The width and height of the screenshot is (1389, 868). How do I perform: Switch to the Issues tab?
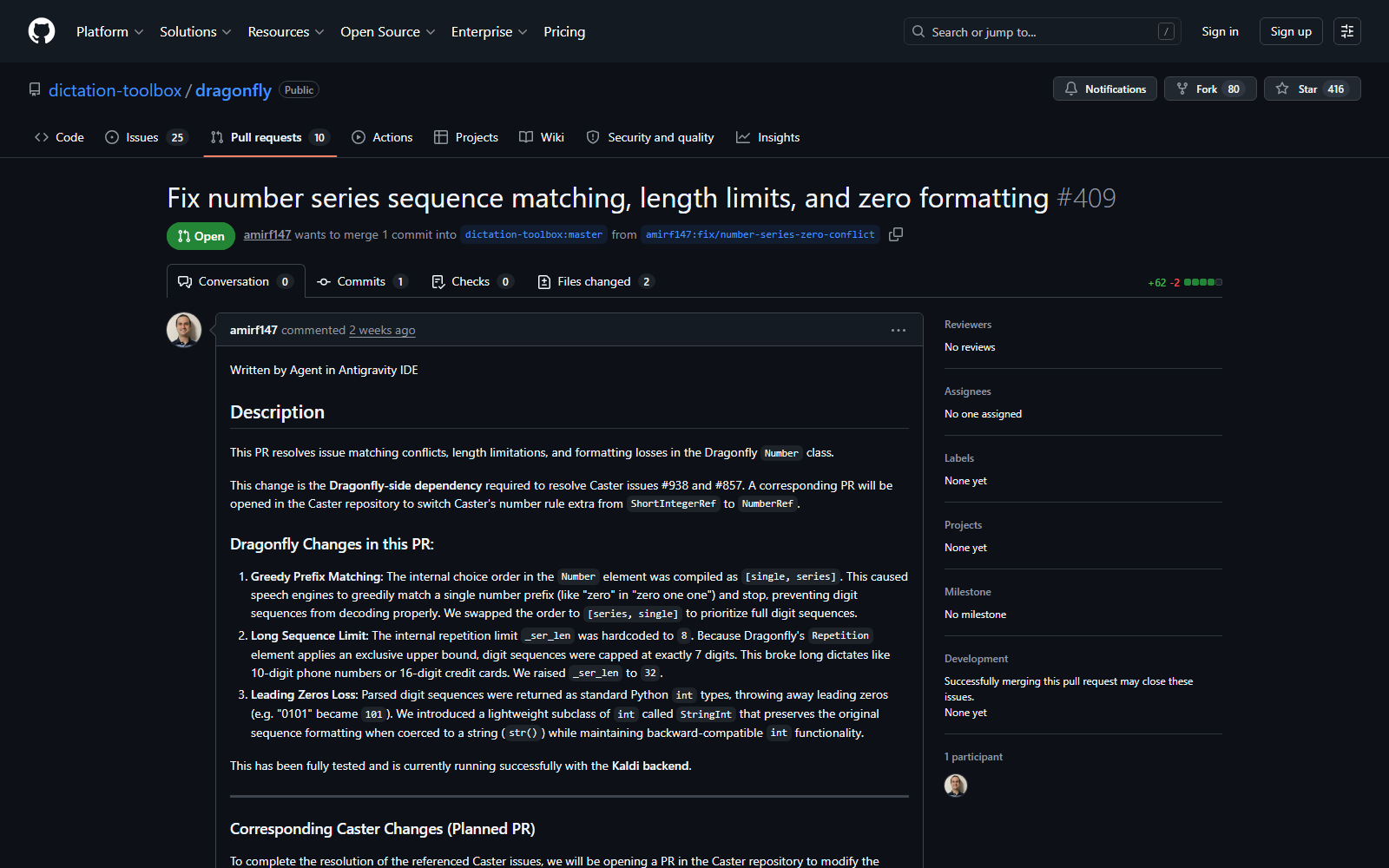click(x=147, y=137)
